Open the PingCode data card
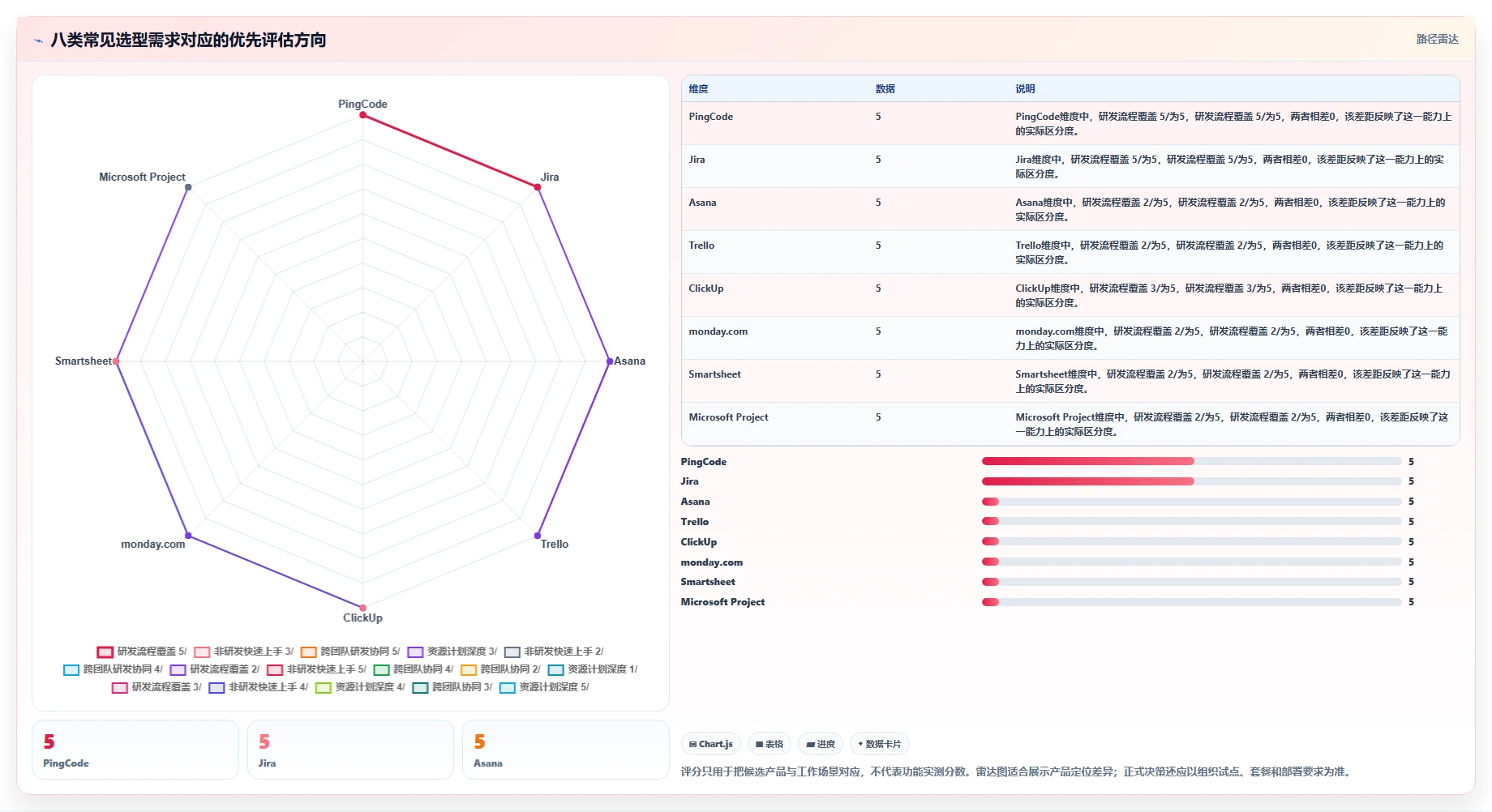Screen dimensions: 1492x812 point(135,750)
